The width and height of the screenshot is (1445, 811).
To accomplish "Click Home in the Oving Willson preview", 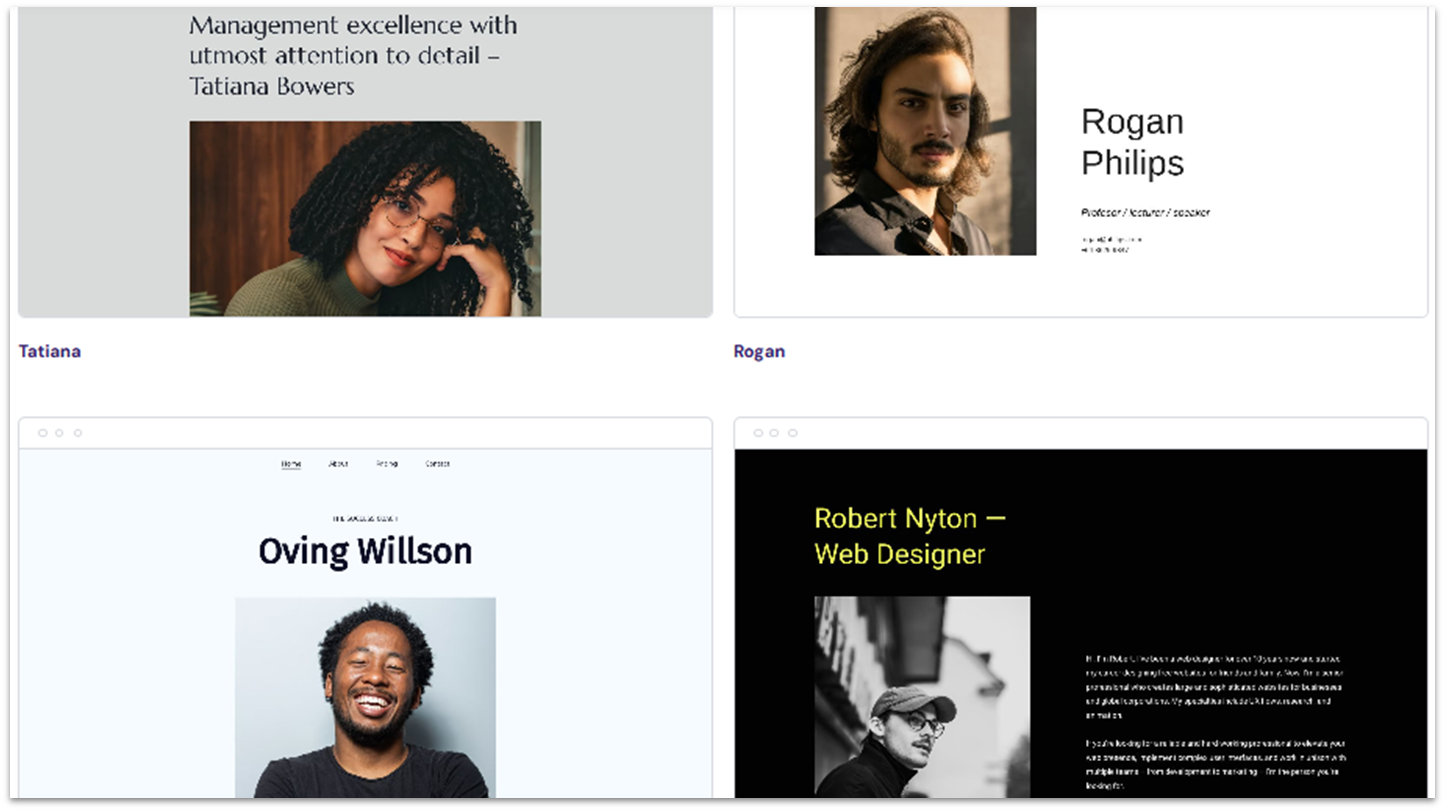I will (291, 464).
